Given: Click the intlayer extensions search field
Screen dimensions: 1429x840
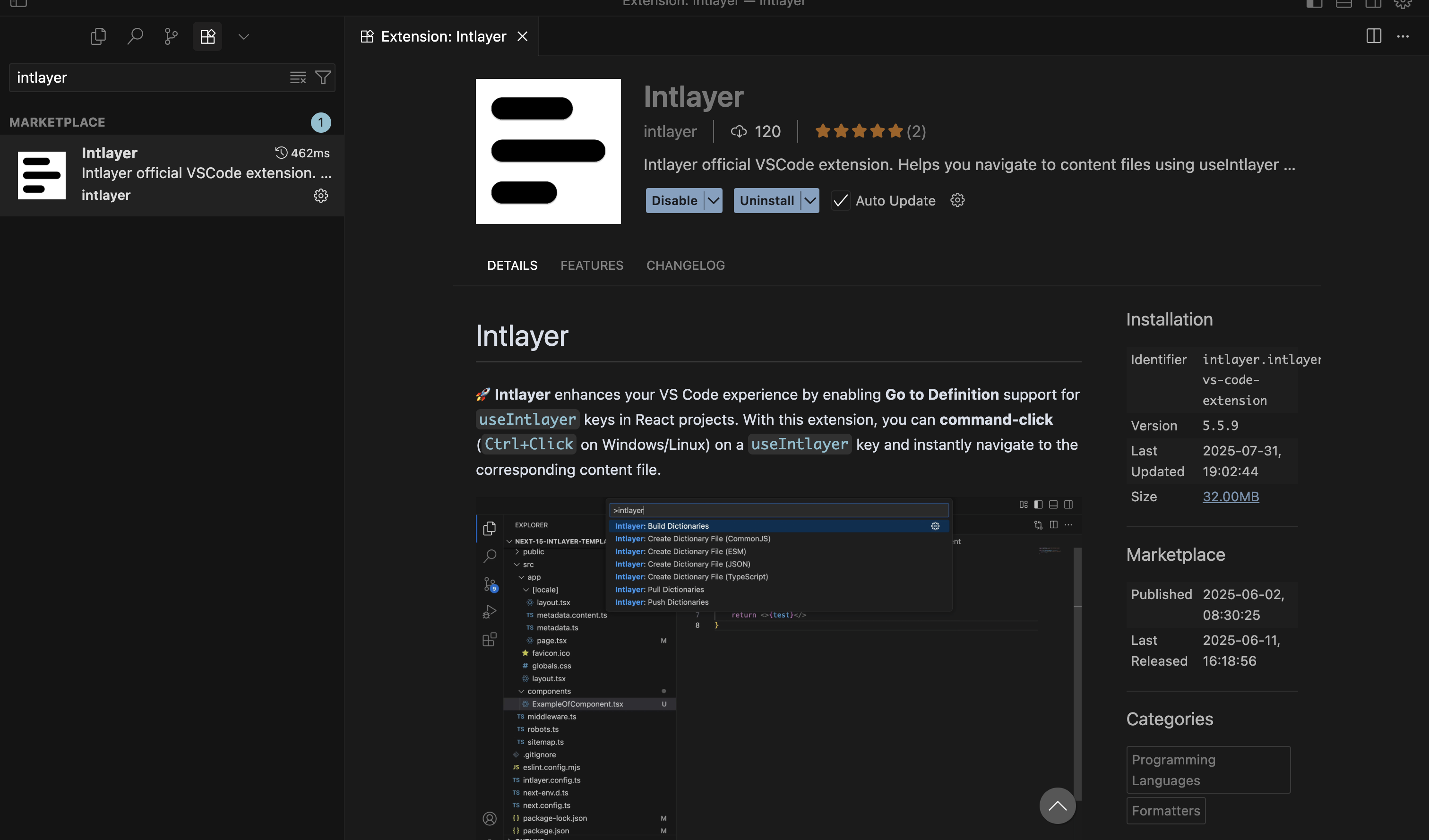Looking at the screenshot, I should tap(147, 77).
